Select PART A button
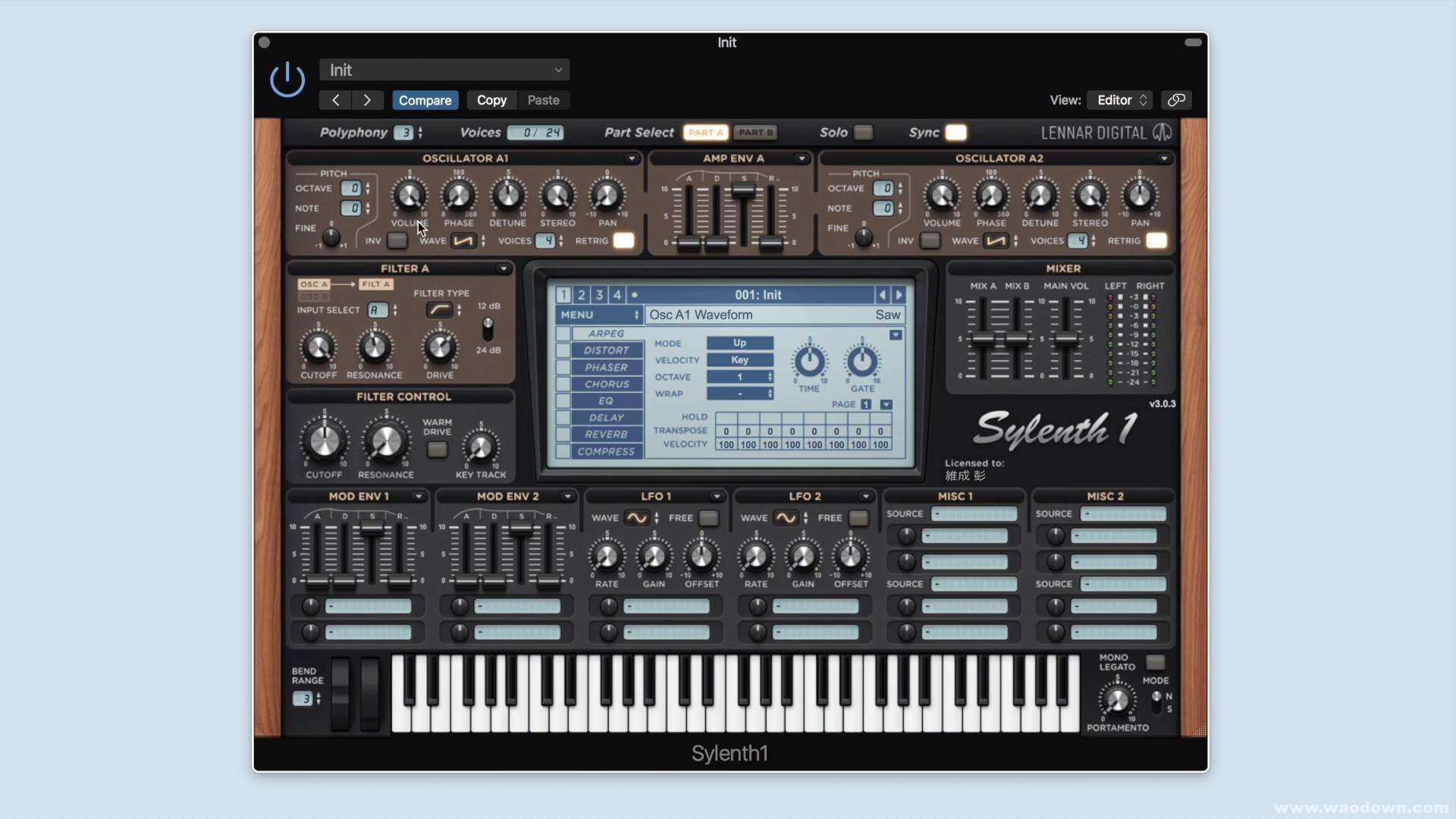 pyautogui.click(x=706, y=133)
